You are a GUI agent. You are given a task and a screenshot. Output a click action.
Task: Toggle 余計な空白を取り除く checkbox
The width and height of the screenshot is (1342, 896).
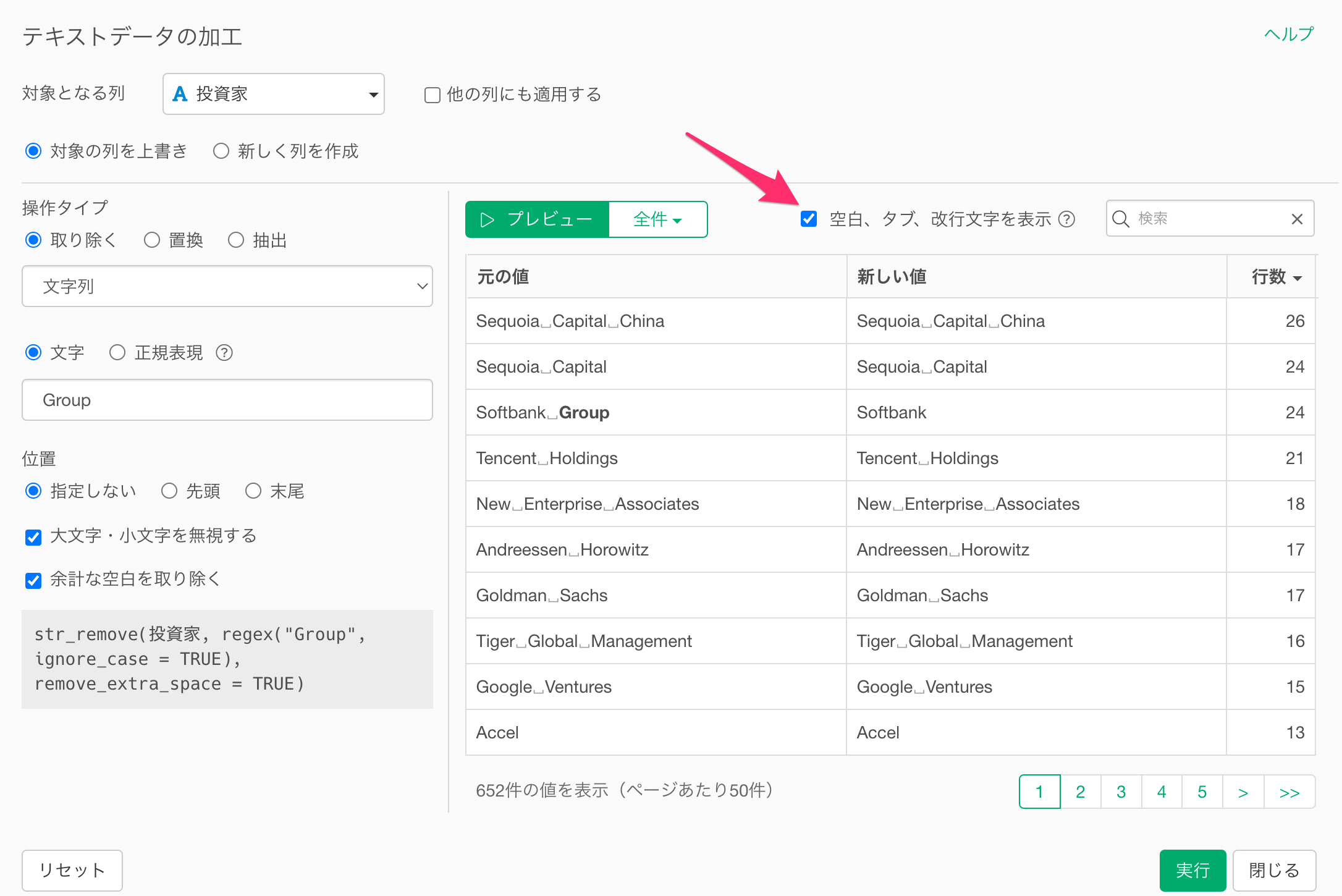click(x=33, y=580)
